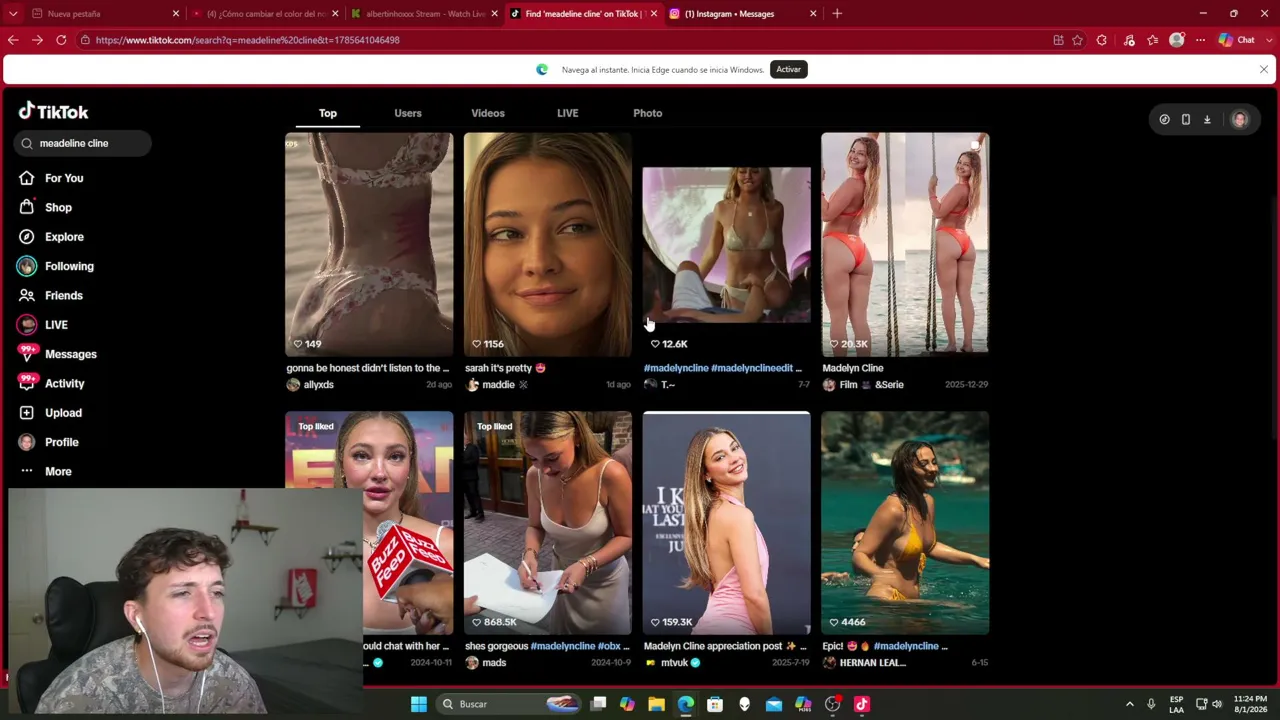This screenshot has width=1280, height=720.
Task: Open the browser tab list dropdown
Action: pos(13,14)
